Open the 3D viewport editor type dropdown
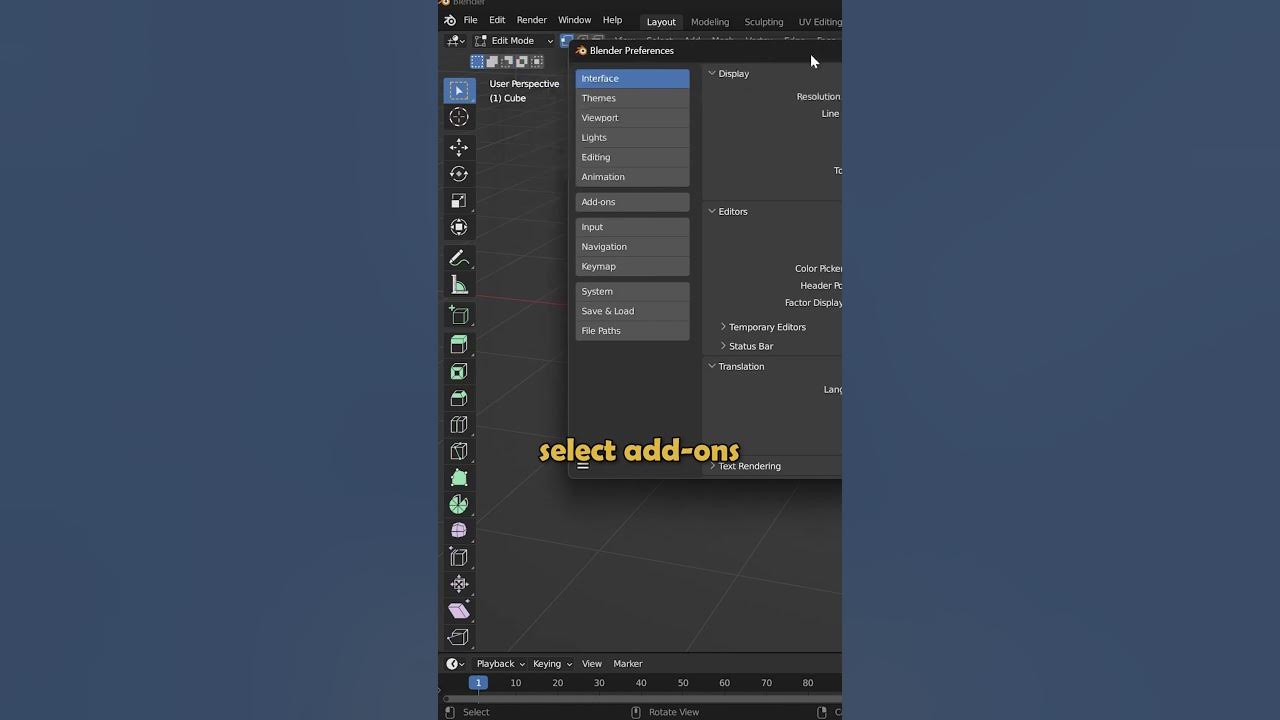The height and width of the screenshot is (720, 1280). click(456, 41)
